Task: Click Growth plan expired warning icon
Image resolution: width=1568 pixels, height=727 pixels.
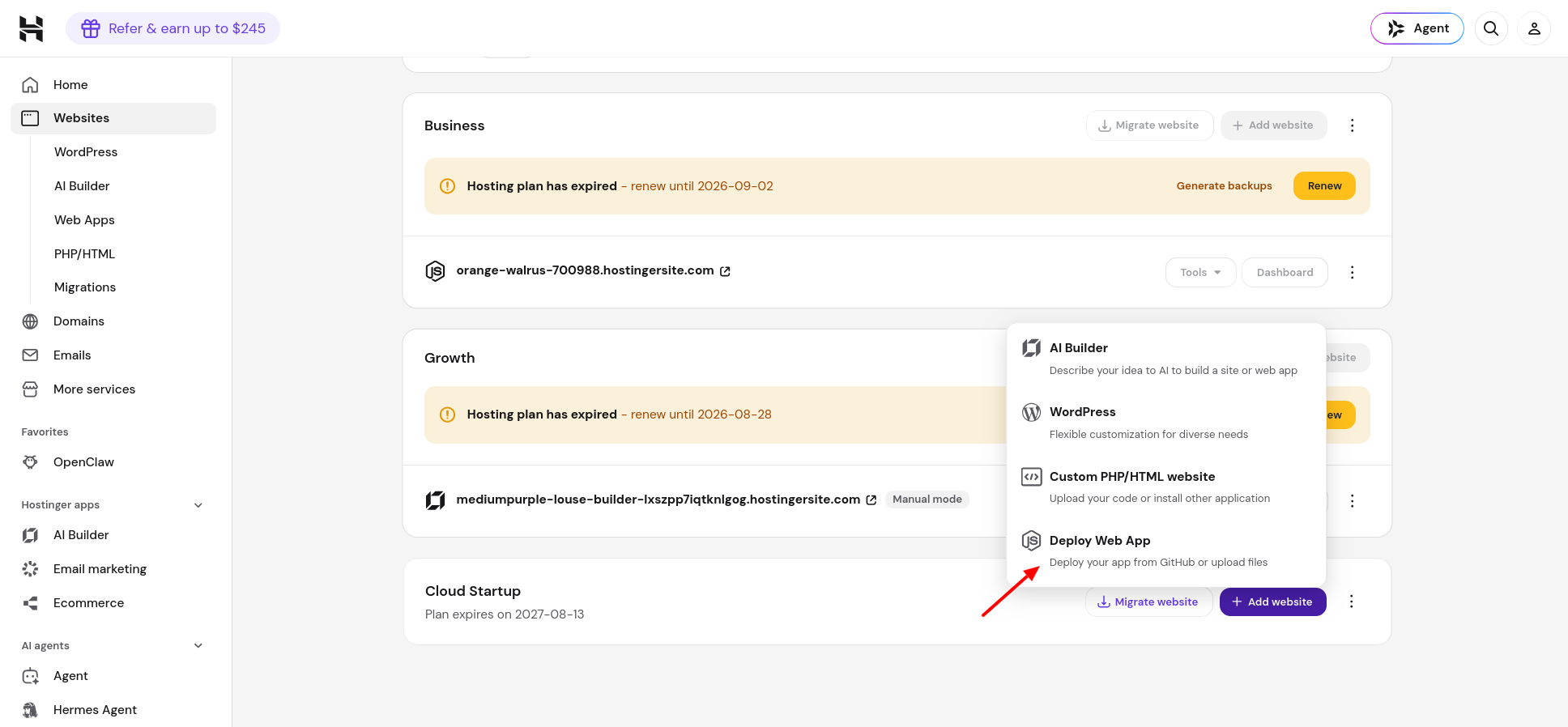Action: click(447, 415)
